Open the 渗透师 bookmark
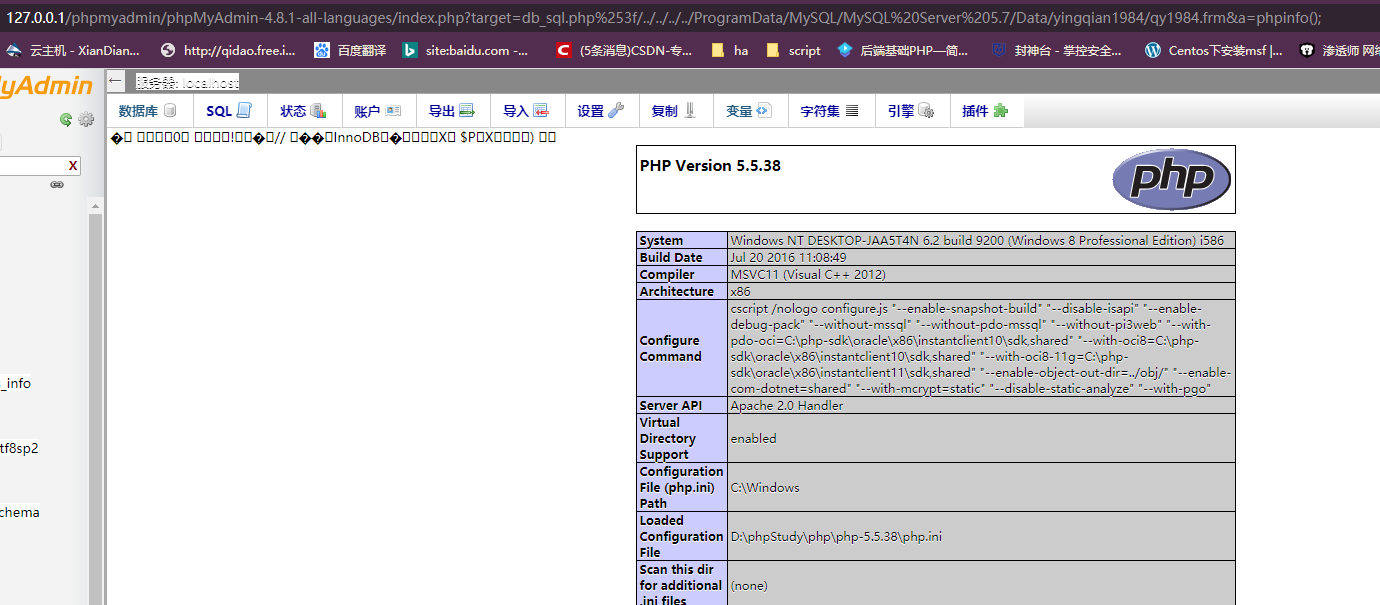The width and height of the screenshot is (1380, 605). (x=1339, y=50)
